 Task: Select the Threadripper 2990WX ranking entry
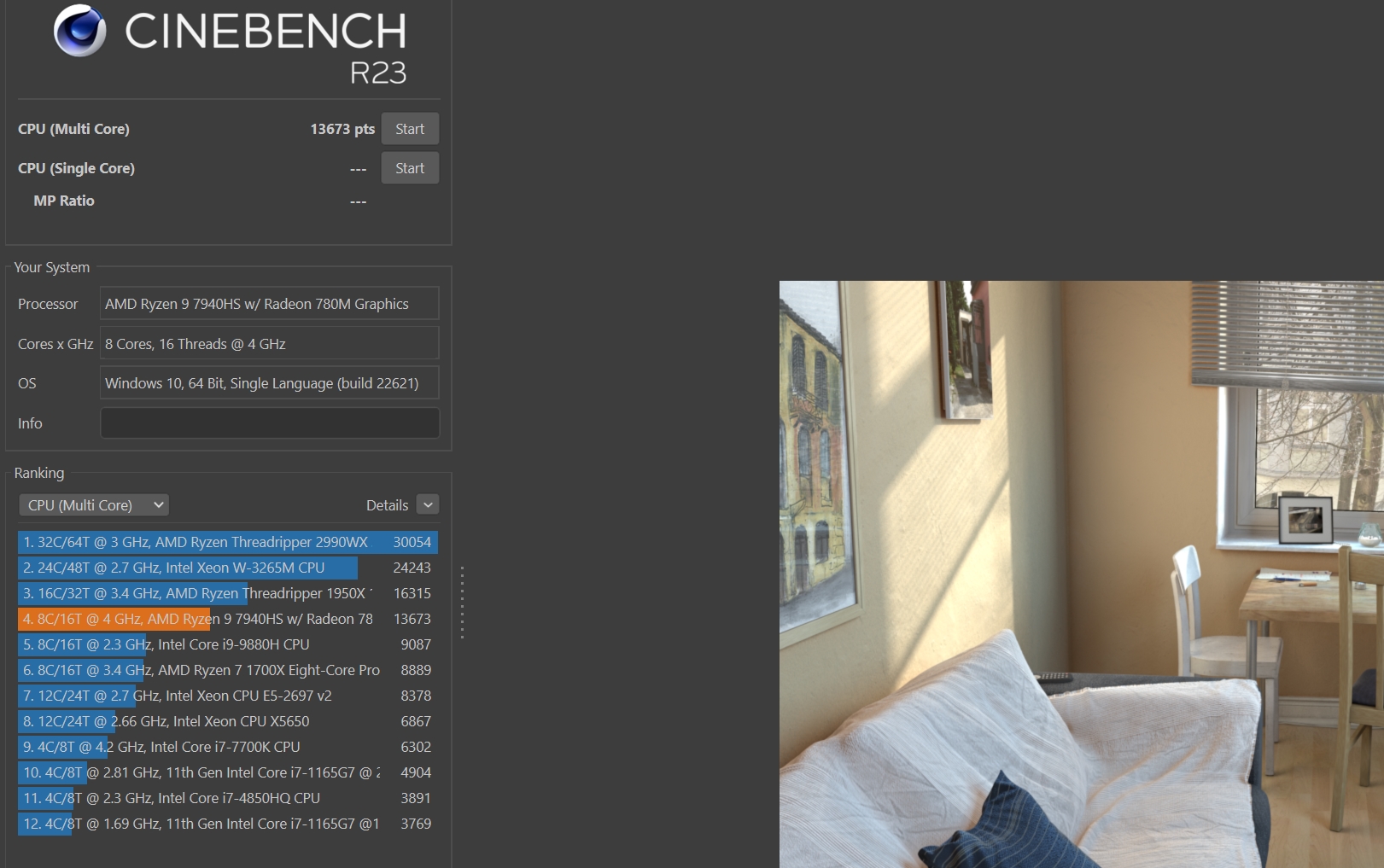tap(227, 542)
